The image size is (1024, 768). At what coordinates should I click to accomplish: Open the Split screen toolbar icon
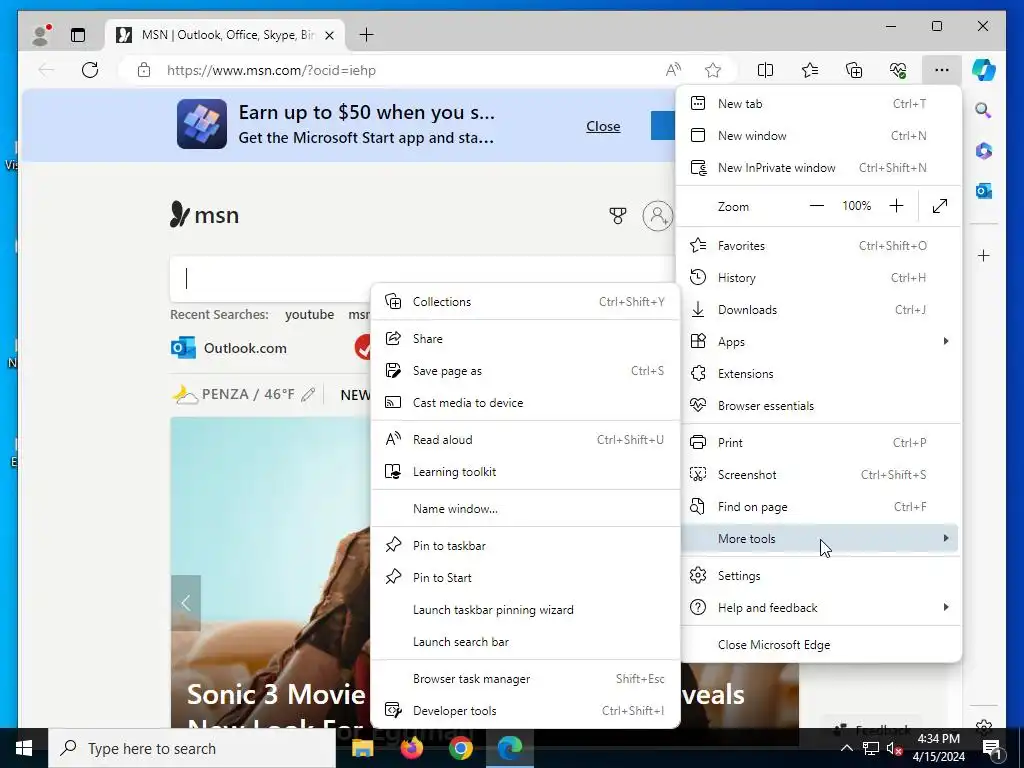tap(765, 70)
